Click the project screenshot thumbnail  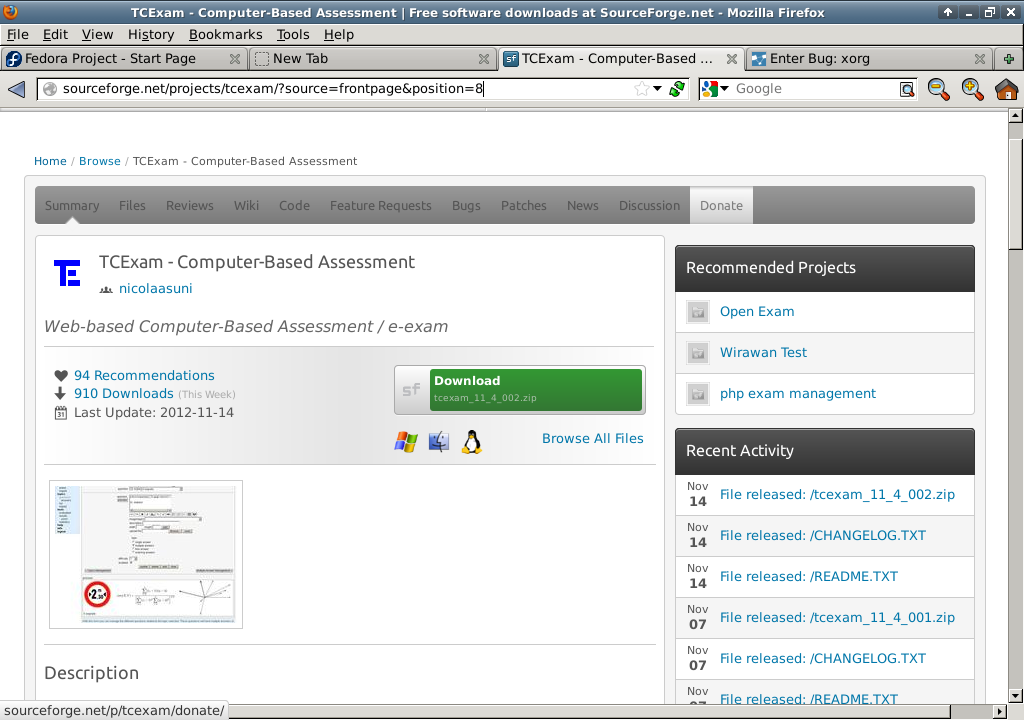point(146,554)
